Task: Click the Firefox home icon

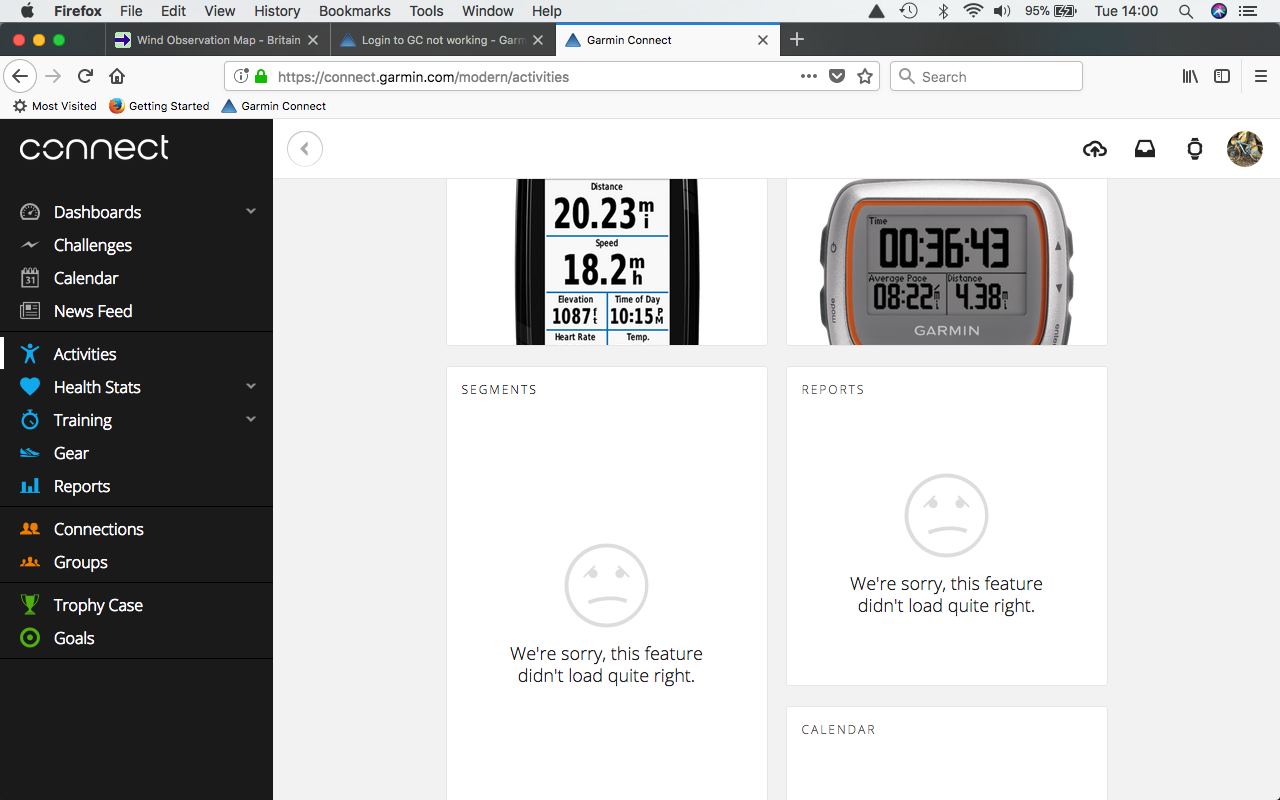Action: point(117,76)
